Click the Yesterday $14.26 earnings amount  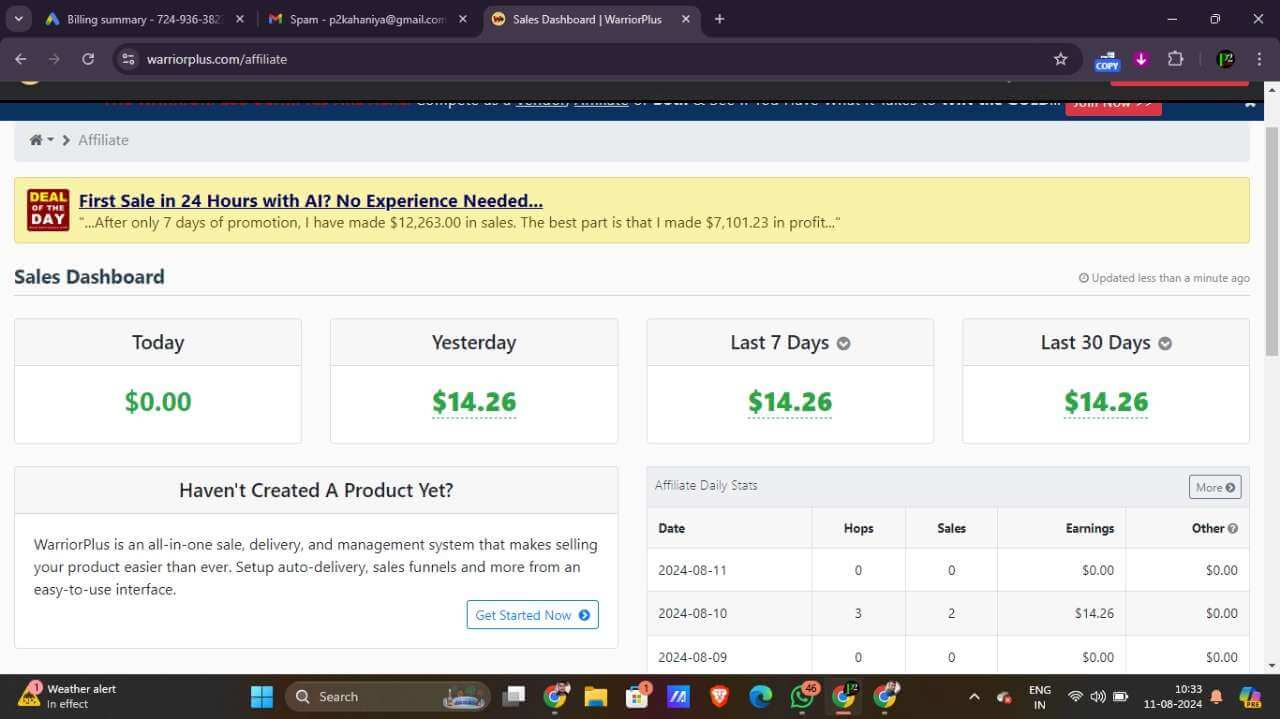[474, 402]
